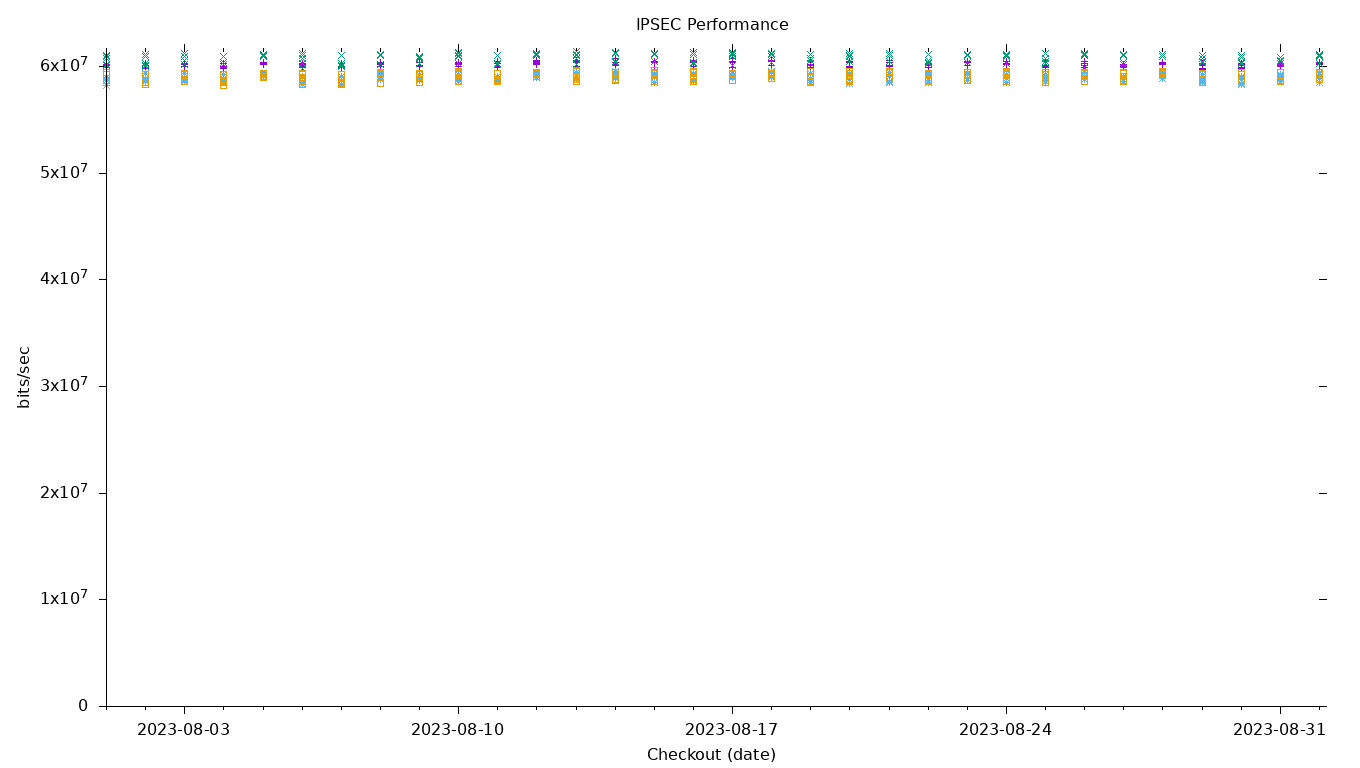Image resolution: width=1360 pixels, height=768 pixels.
Task: Click the 2023-08-10 date label
Action: (x=458, y=730)
